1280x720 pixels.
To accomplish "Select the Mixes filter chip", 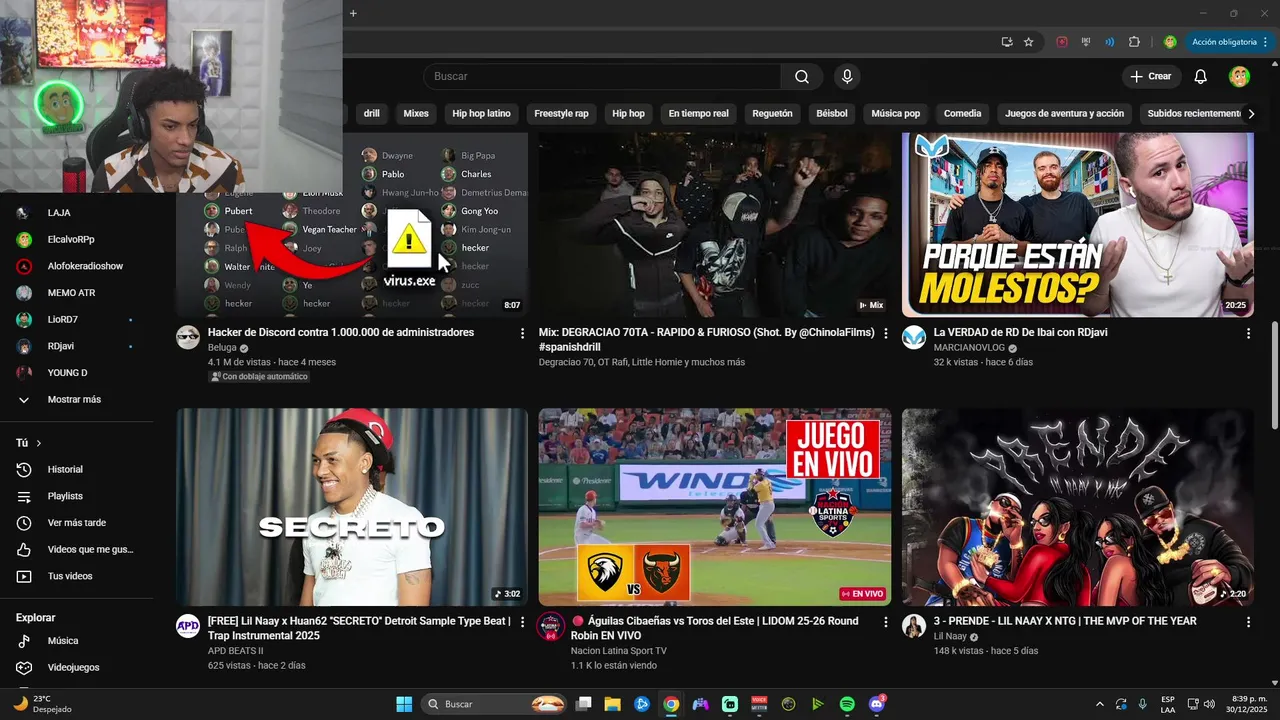I will [x=416, y=114].
